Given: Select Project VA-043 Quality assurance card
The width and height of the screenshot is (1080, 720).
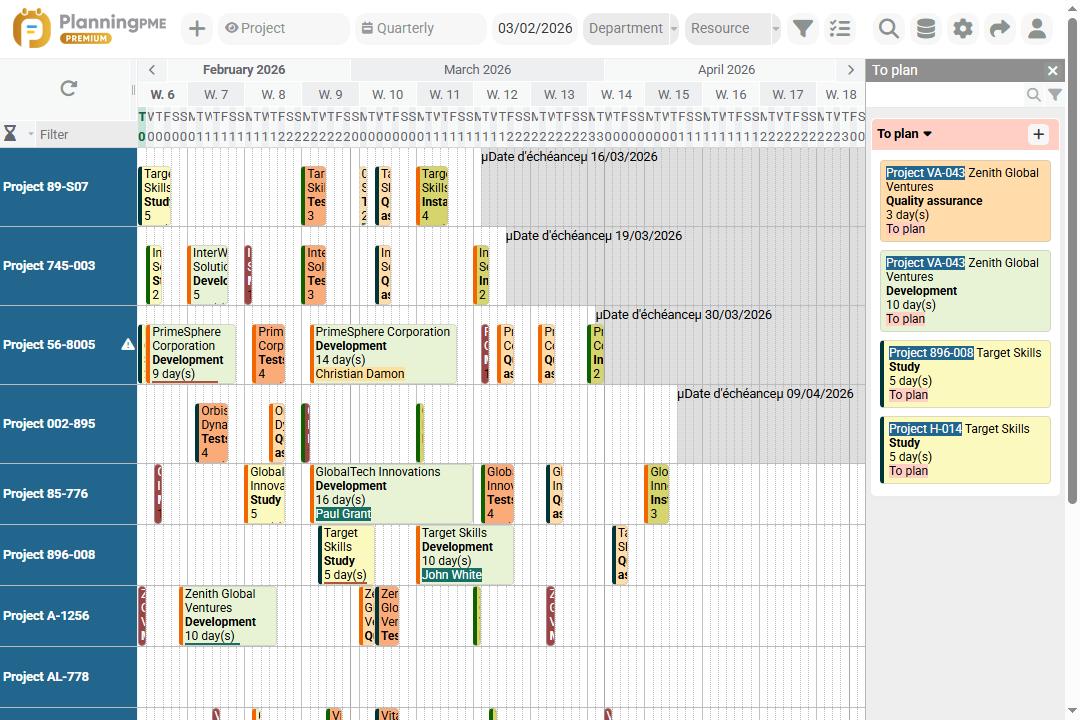Looking at the screenshot, I should [965, 200].
